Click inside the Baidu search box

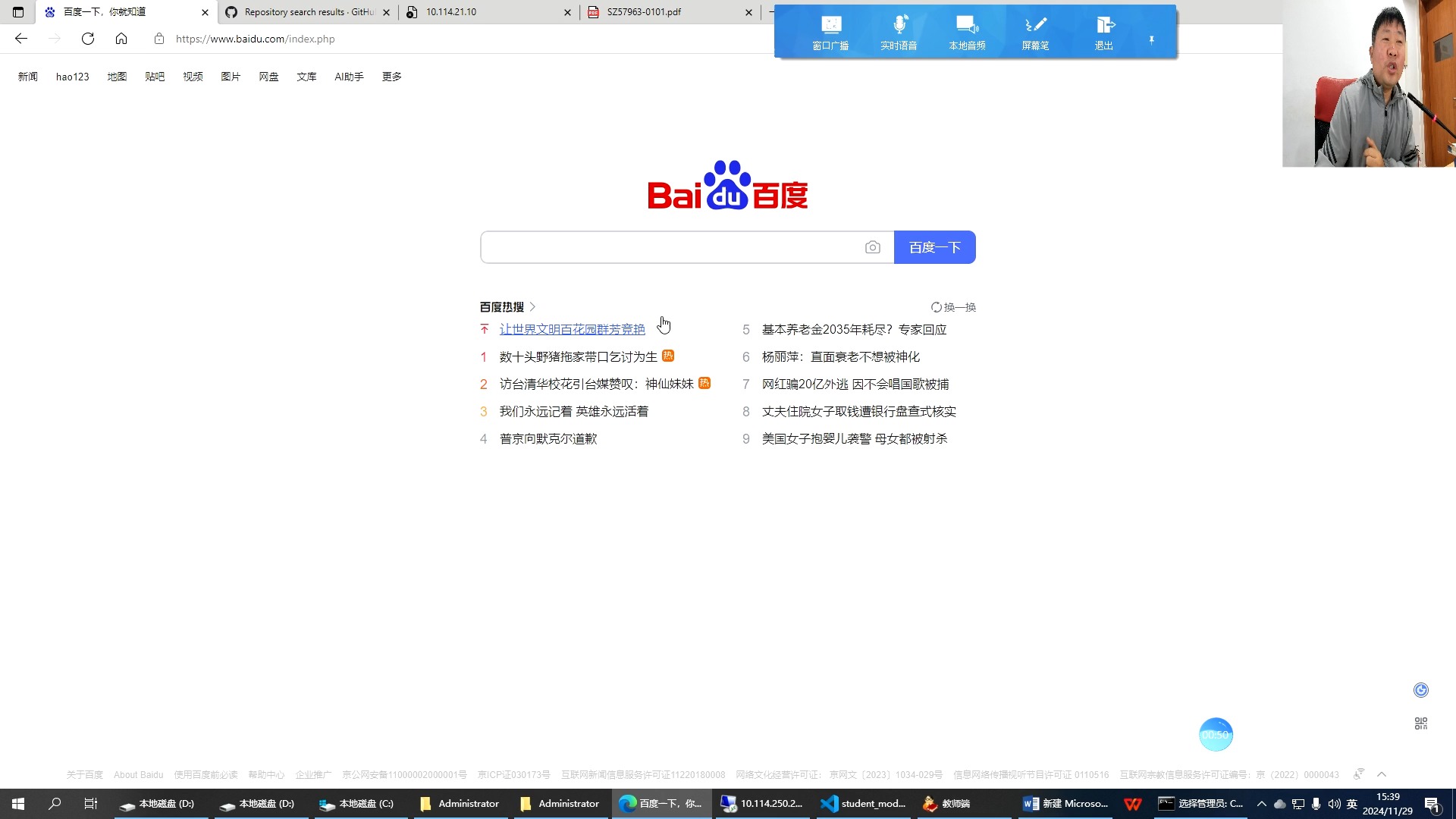(x=667, y=247)
